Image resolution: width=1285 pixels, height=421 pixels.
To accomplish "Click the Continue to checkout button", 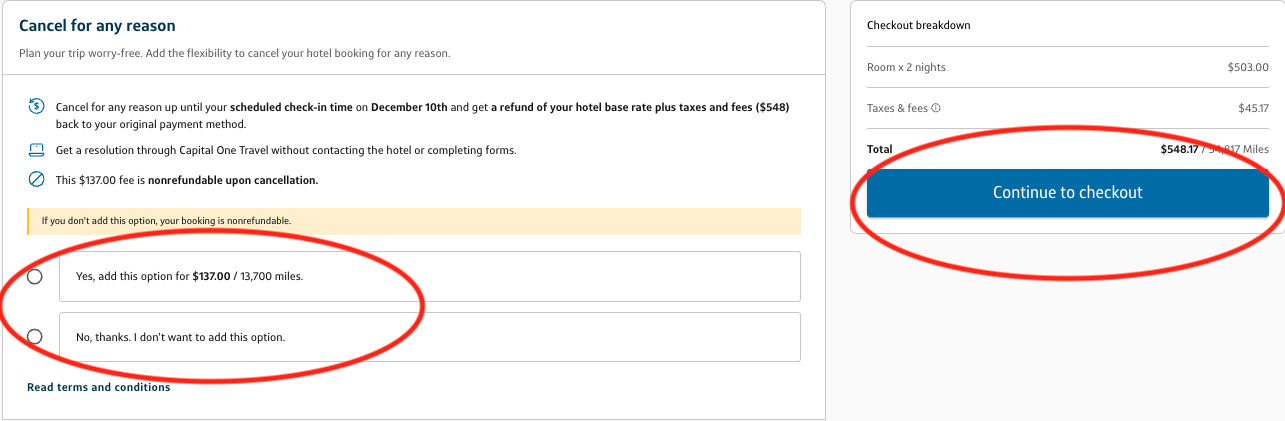I will coord(1067,193).
